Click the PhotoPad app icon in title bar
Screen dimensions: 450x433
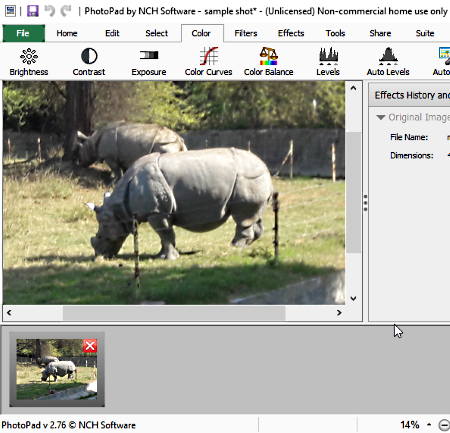coord(10,11)
